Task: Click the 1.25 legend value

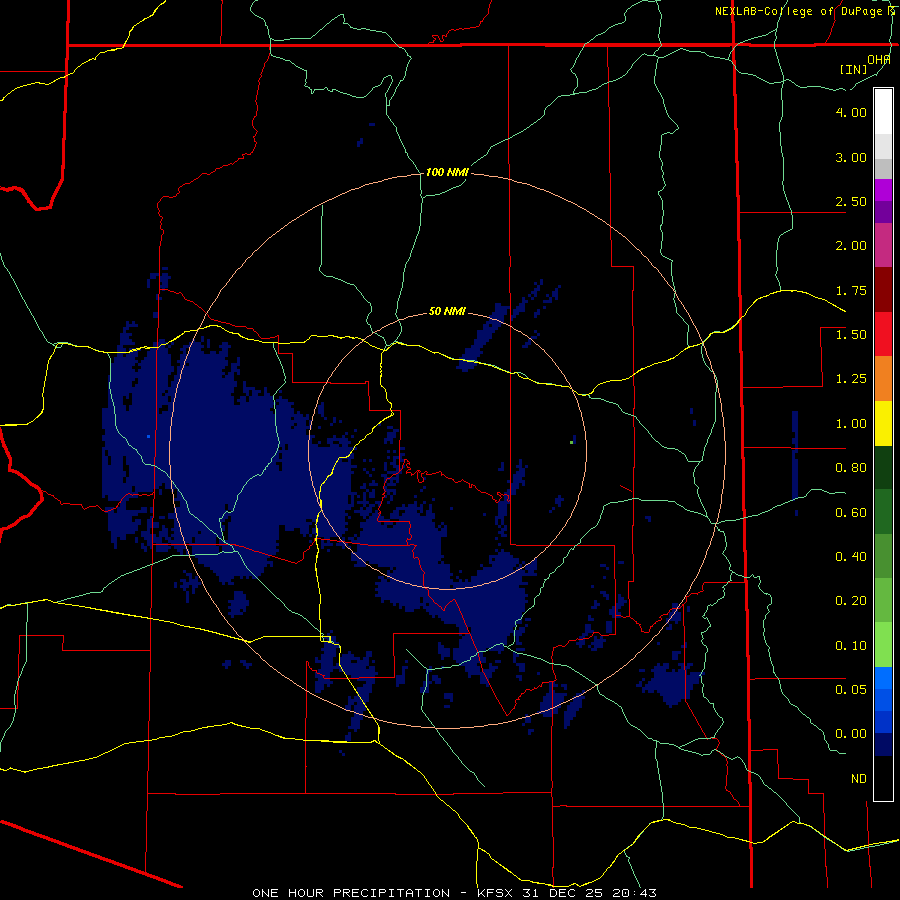Action: [851, 379]
